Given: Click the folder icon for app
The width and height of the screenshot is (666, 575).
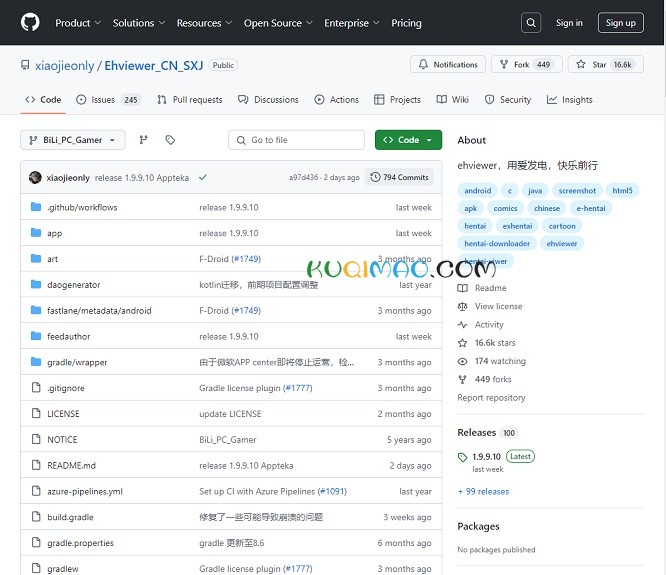Looking at the screenshot, I should tap(36, 233).
